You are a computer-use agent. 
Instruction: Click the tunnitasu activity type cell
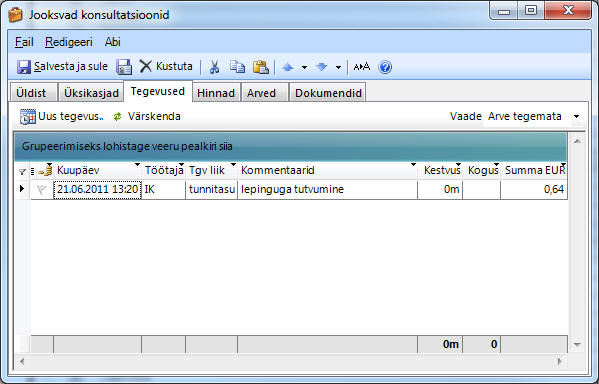tap(212, 190)
